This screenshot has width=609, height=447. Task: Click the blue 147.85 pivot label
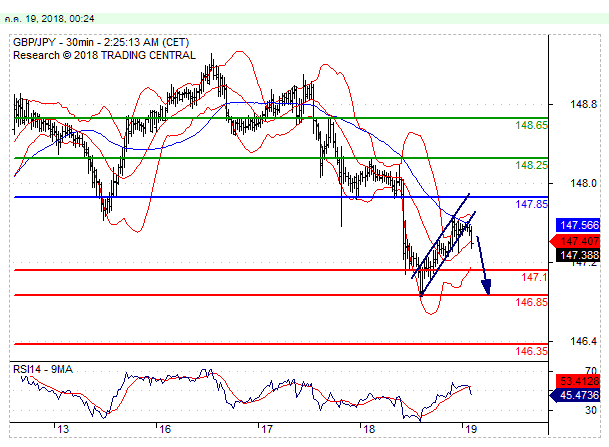click(531, 204)
